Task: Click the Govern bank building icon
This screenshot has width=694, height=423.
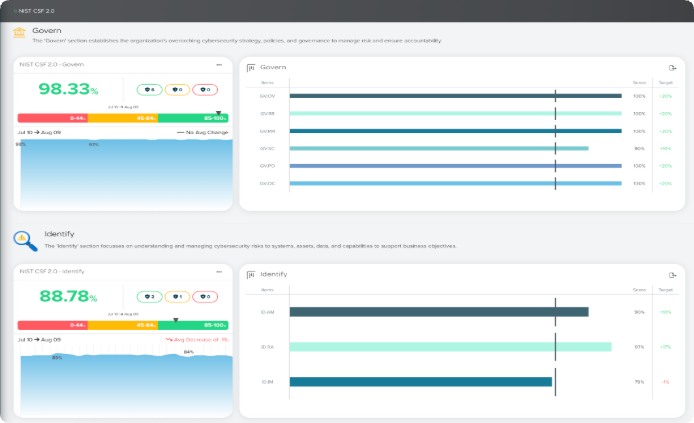Action: (x=19, y=32)
